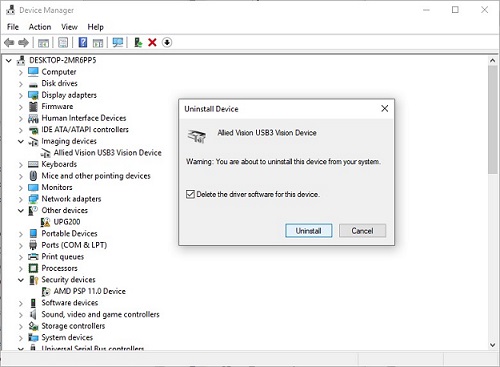This screenshot has height=367, width=500.
Task: Click the red X Uninstall device icon
Action: click(152, 42)
